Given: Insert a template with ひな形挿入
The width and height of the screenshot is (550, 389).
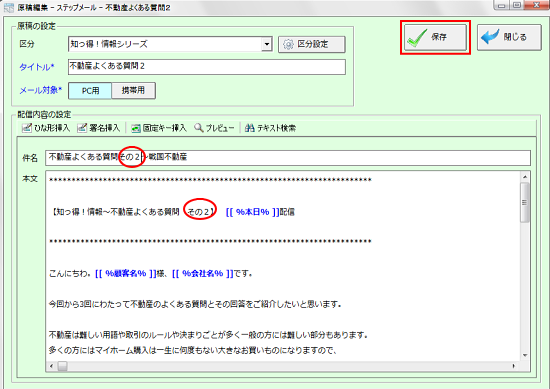Looking at the screenshot, I should [46, 128].
